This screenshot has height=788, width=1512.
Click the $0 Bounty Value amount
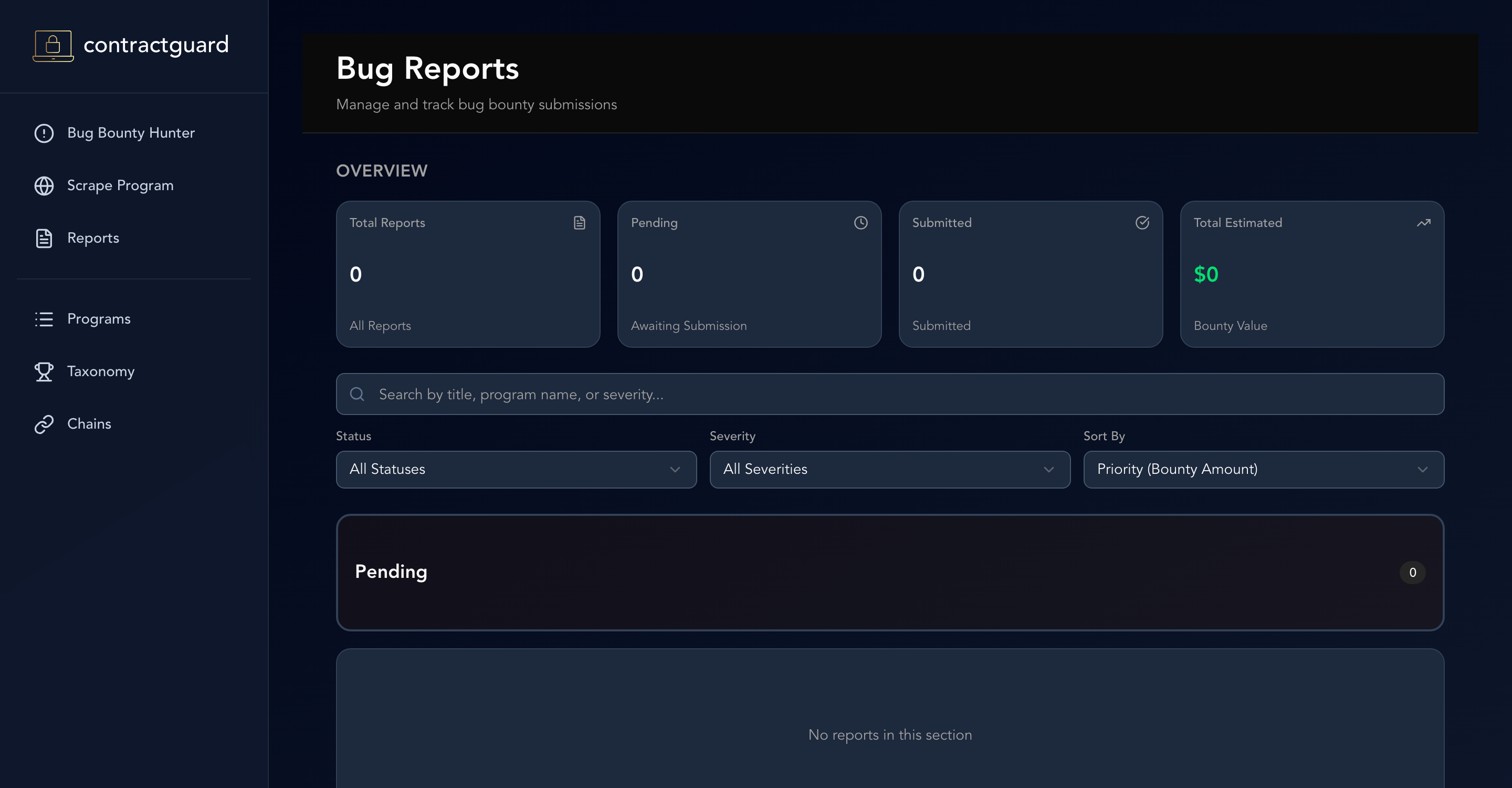coord(1206,274)
